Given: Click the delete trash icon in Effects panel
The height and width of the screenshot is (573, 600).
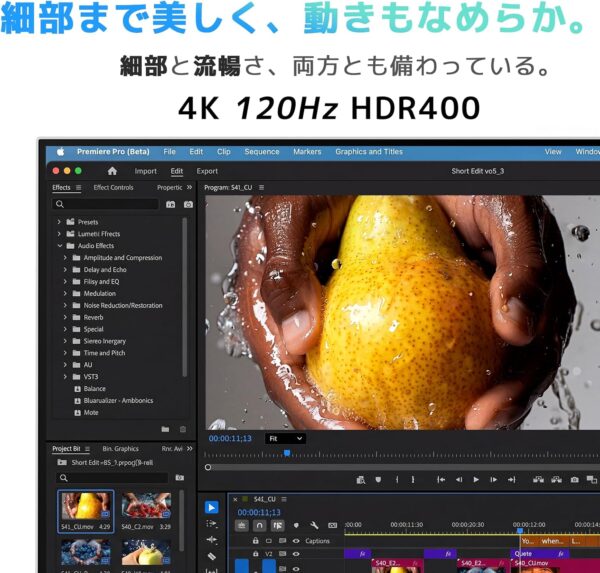Looking at the screenshot, I should (x=183, y=429).
